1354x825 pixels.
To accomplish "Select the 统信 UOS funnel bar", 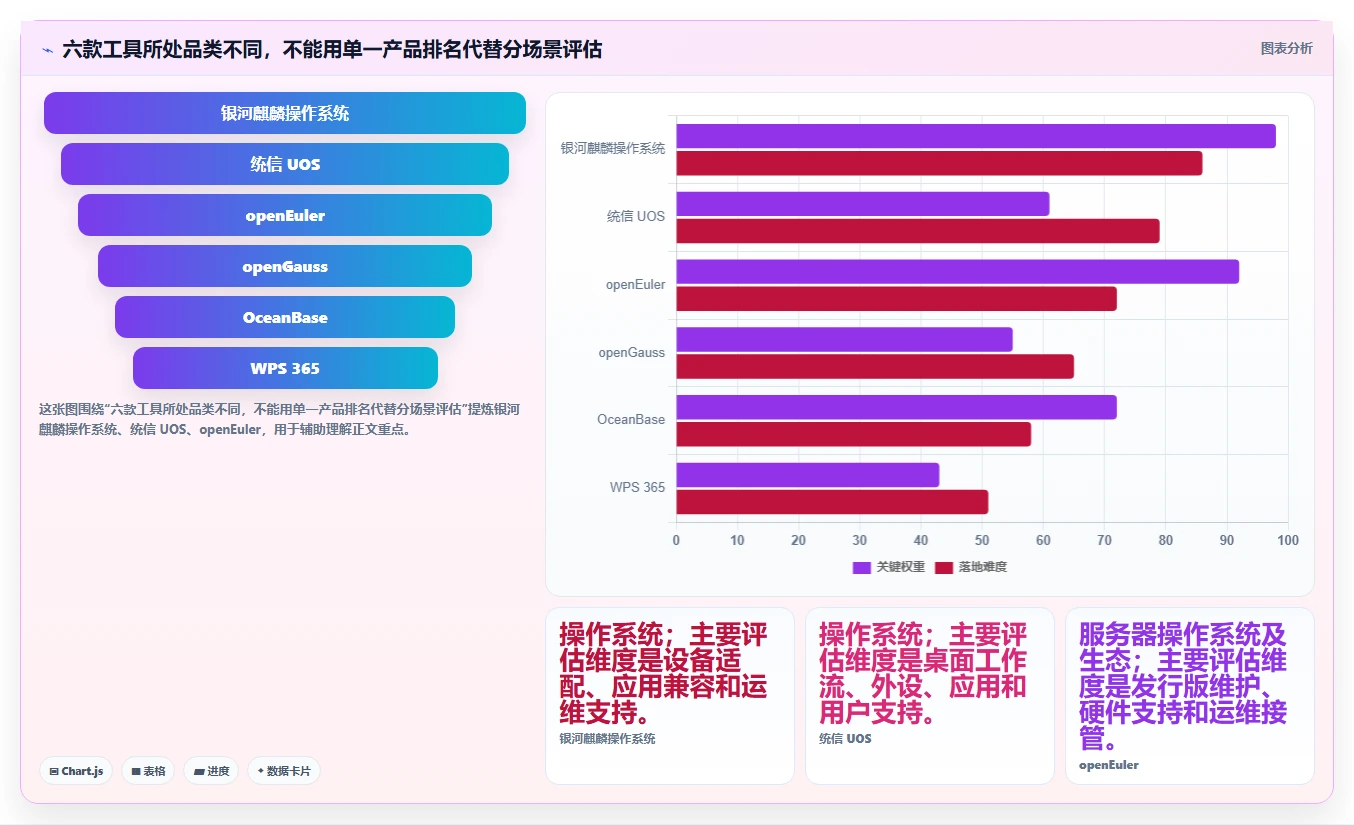I will (285, 164).
